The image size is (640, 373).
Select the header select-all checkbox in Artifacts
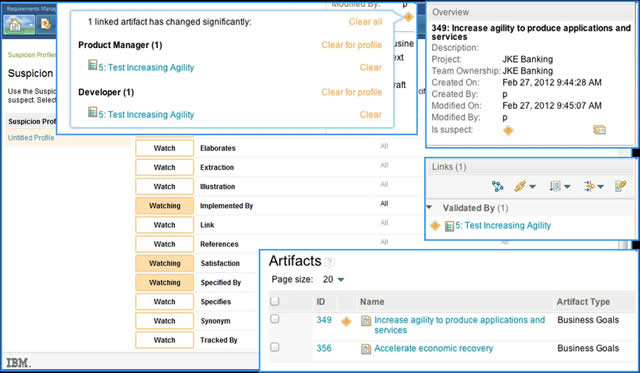[x=275, y=301]
